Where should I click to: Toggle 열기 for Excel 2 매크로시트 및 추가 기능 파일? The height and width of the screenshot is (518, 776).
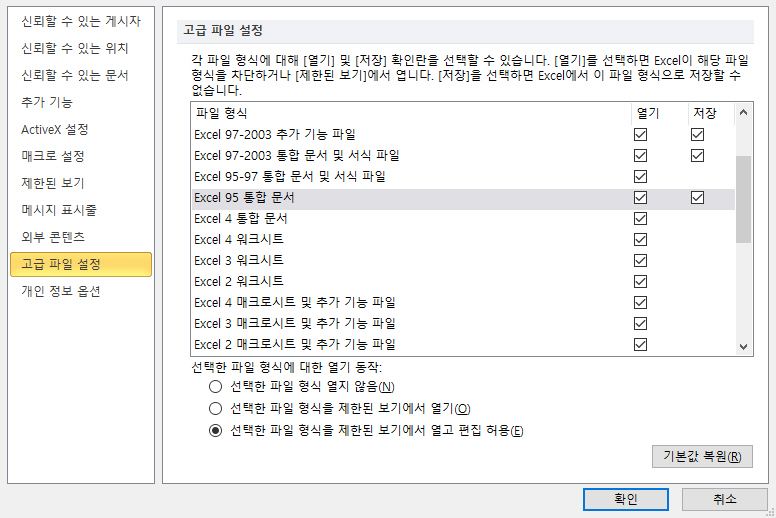(x=640, y=344)
